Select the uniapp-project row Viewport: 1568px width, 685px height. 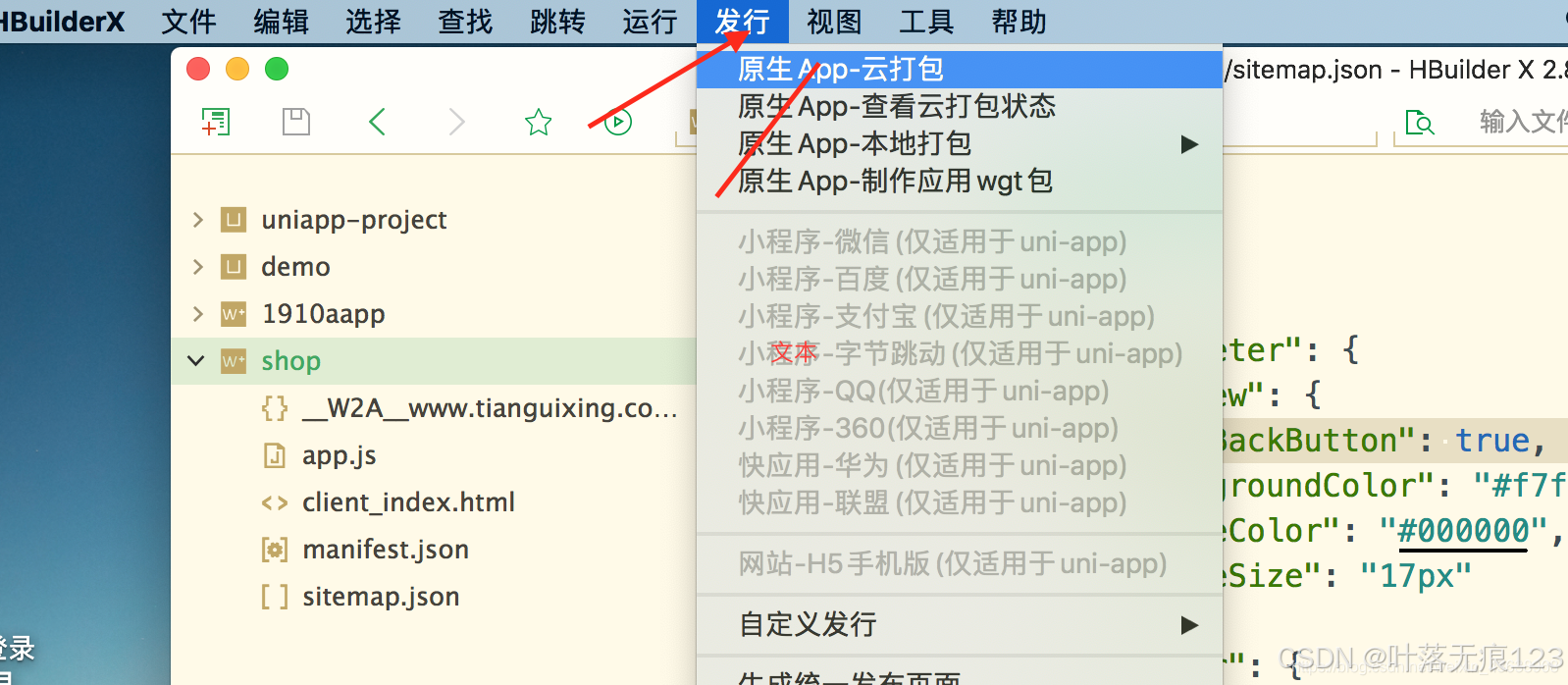pyautogui.click(x=434, y=219)
